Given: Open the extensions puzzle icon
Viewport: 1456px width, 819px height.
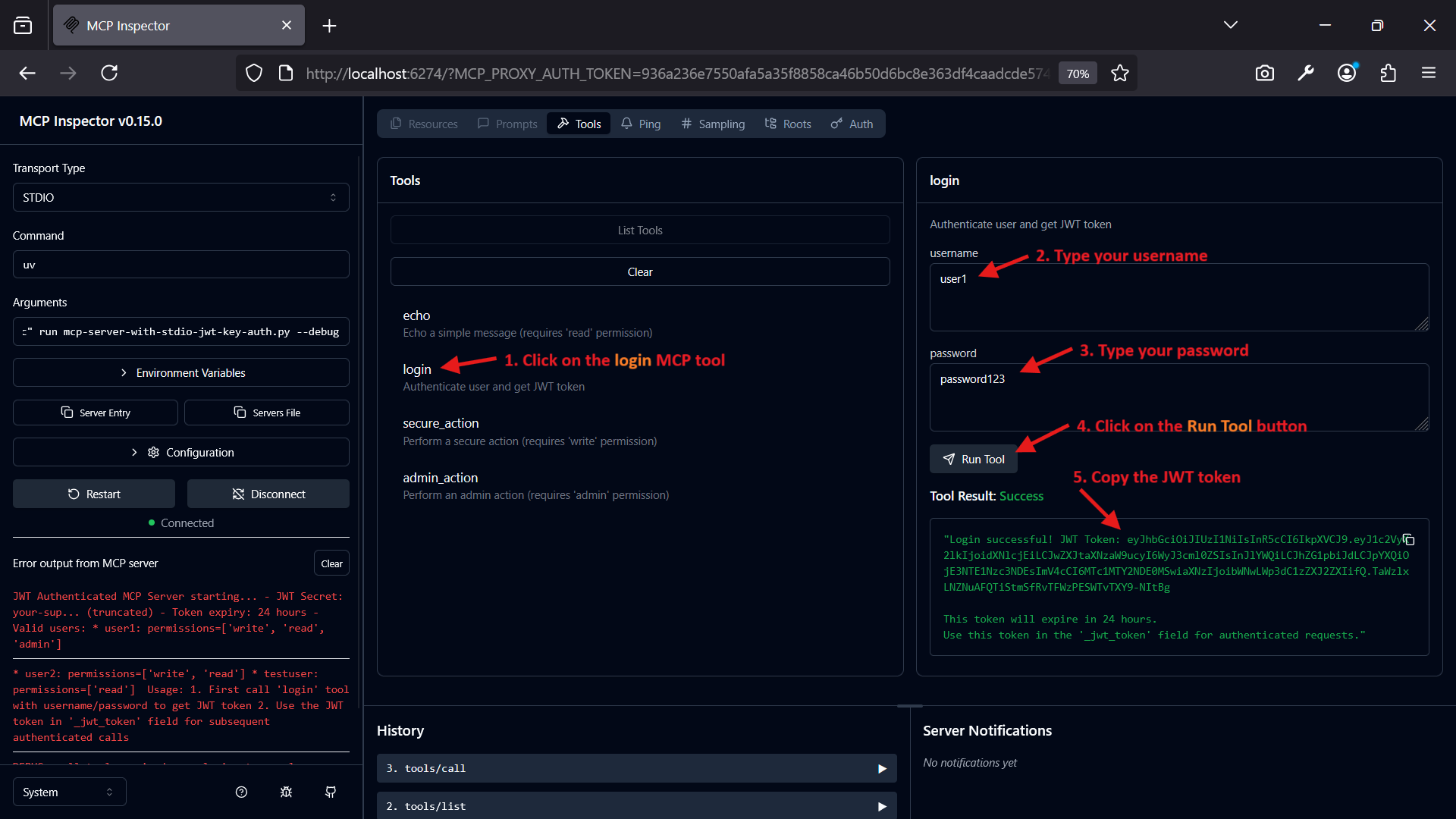Looking at the screenshot, I should click(x=1388, y=73).
